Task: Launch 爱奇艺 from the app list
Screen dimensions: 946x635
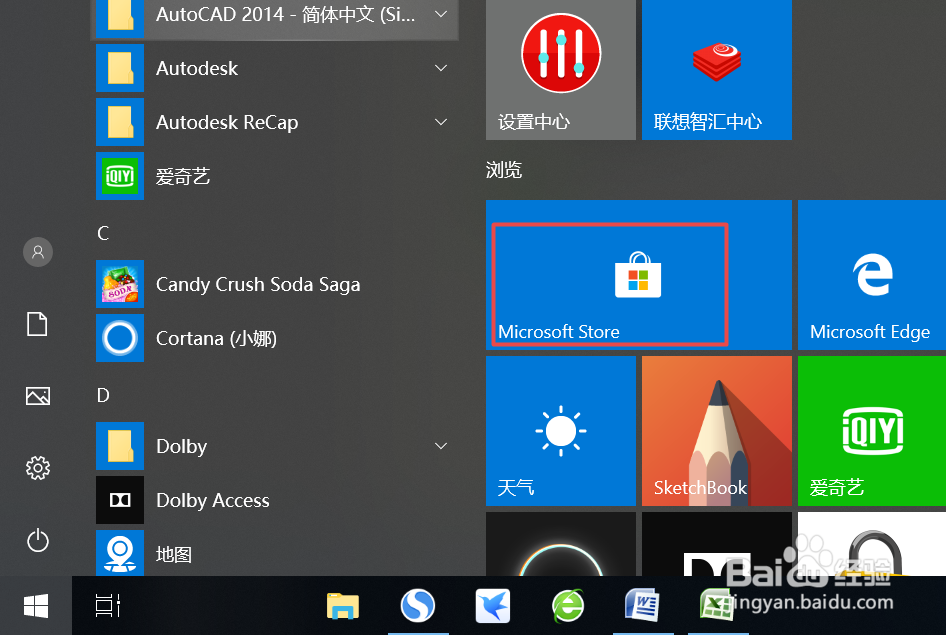Action: [276, 176]
